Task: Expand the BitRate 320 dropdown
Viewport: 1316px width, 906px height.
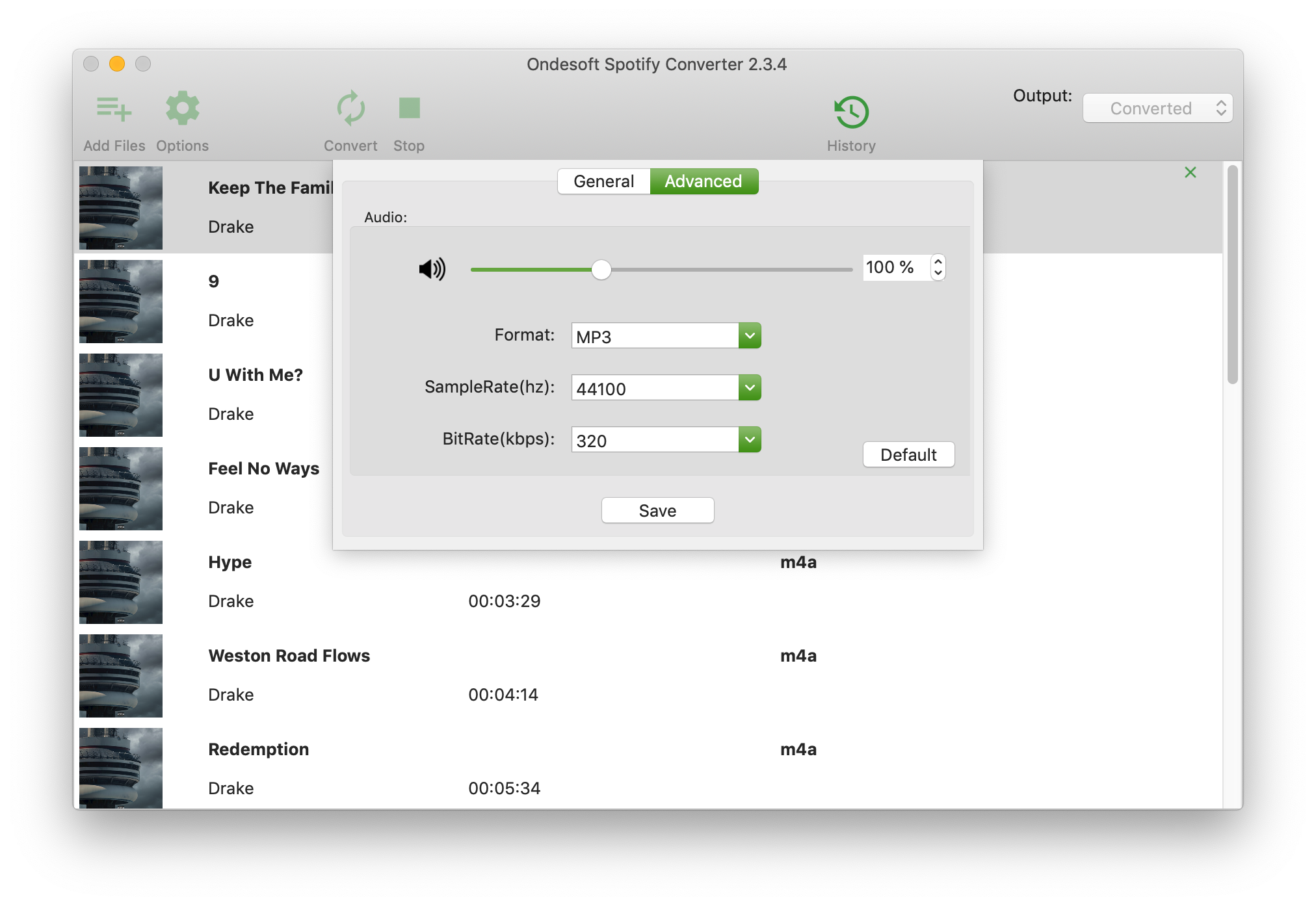Action: 749,440
